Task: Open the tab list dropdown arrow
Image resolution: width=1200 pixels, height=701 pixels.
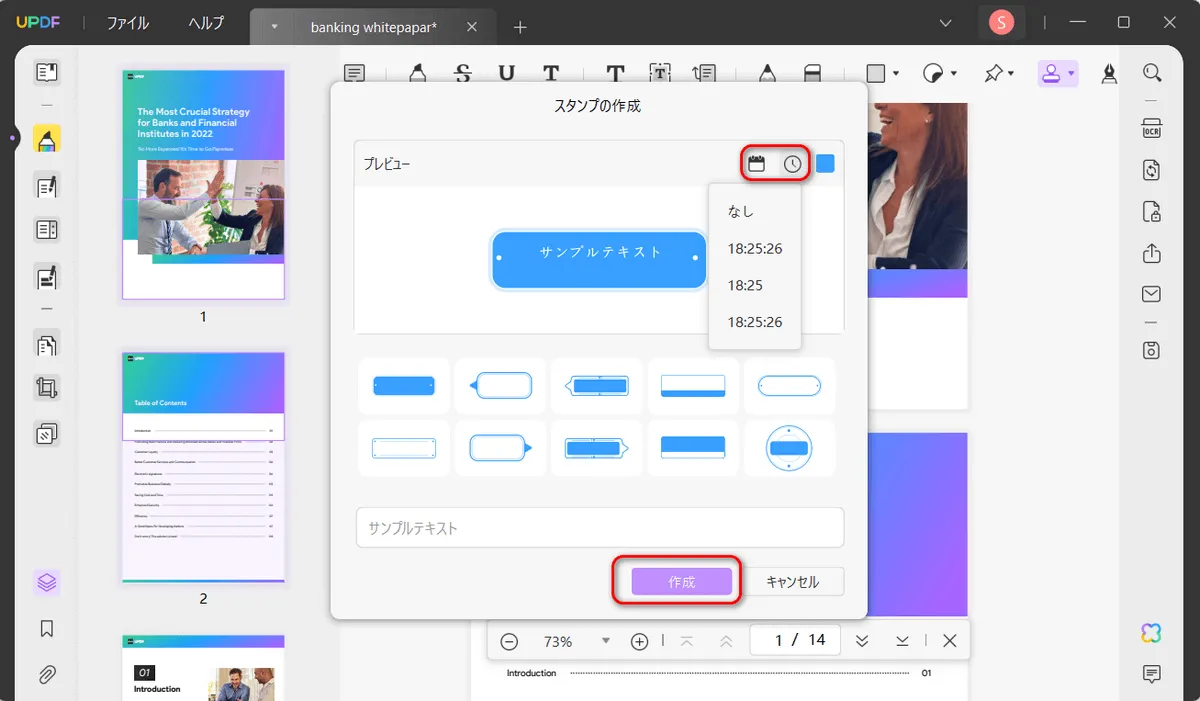Action: [x=274, y=27]
